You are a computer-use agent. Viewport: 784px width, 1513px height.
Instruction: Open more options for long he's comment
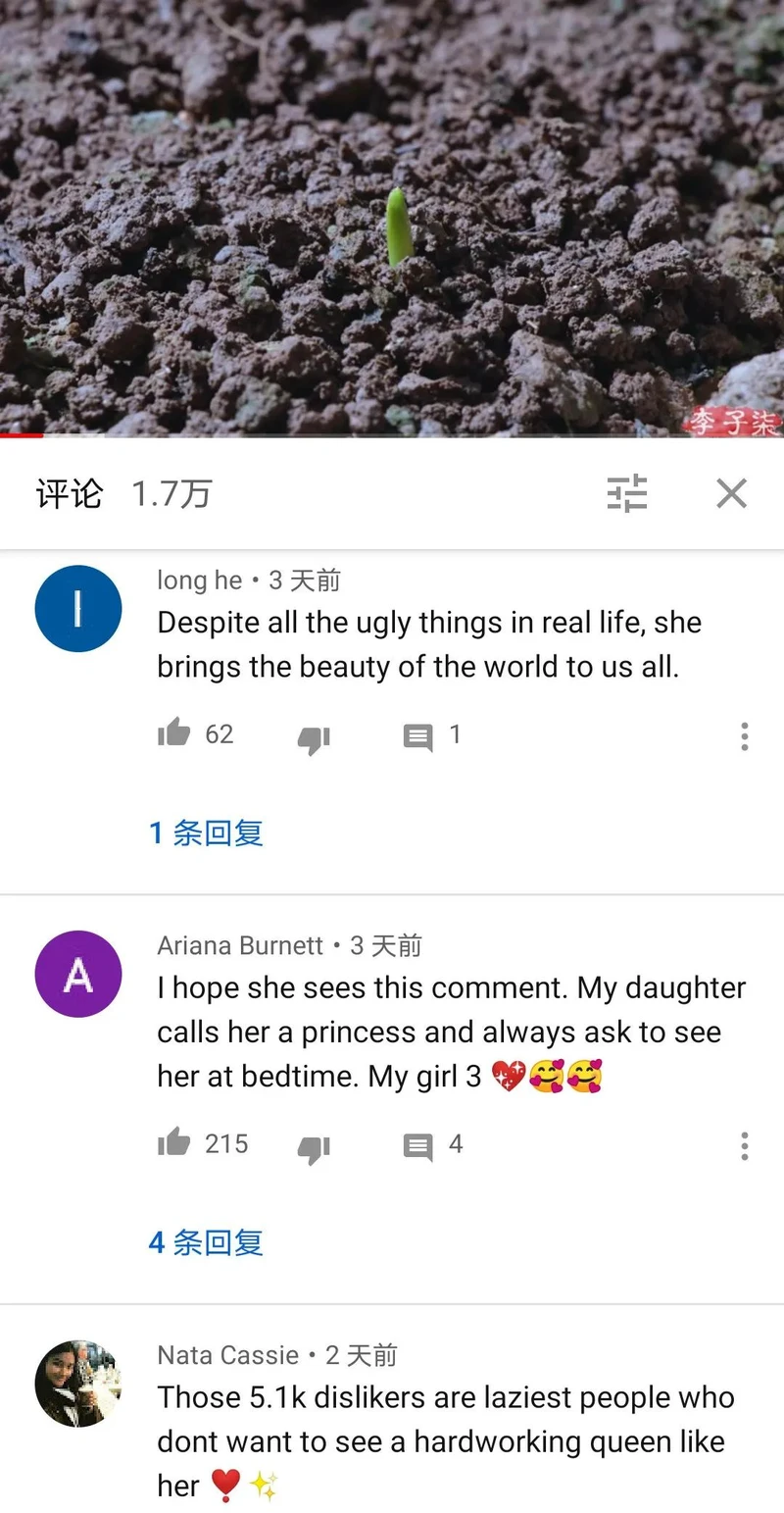tap(745, 736)
